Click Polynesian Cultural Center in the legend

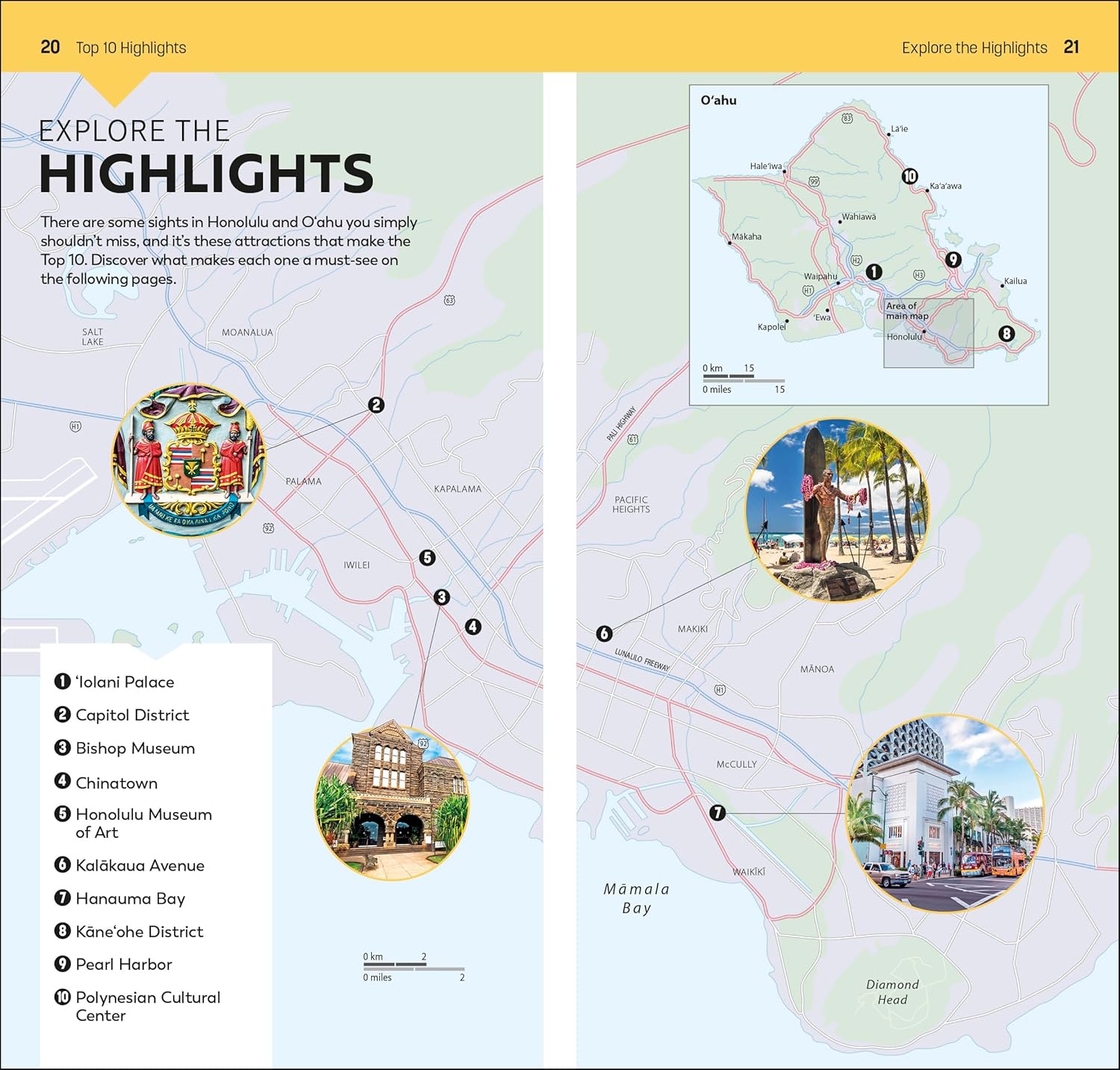(x=147, y=1006)
